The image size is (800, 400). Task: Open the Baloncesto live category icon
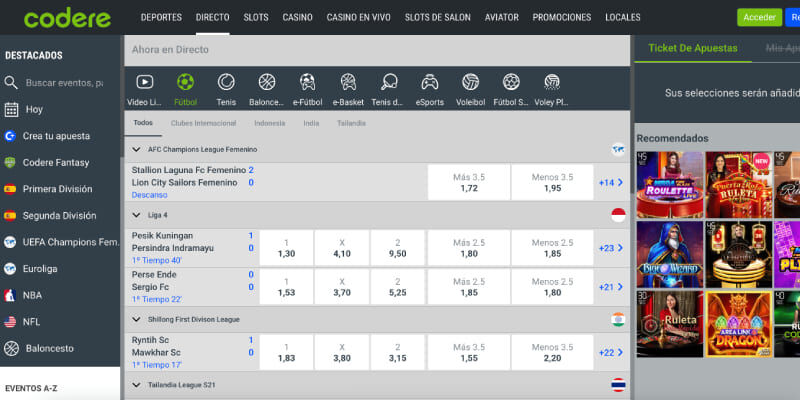click(267, 83)
